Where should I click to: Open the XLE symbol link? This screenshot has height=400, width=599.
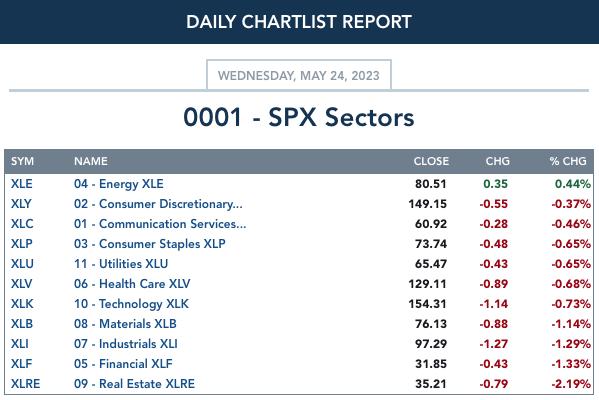pyautogui.click(x=21, y=184)
